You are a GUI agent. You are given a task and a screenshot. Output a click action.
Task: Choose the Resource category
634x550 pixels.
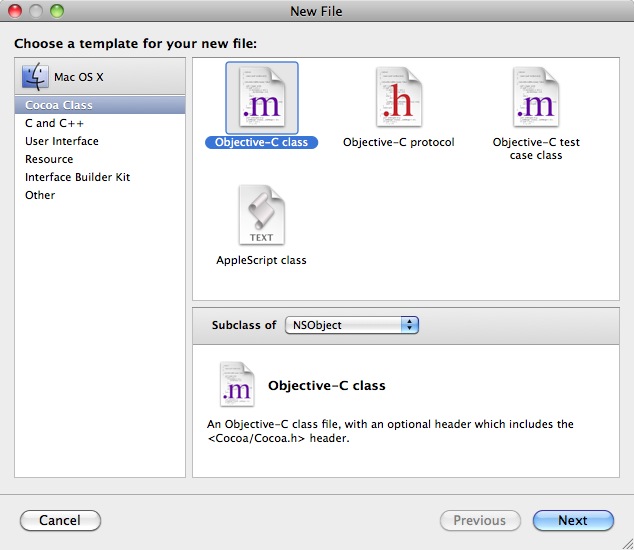pos(100,159)
